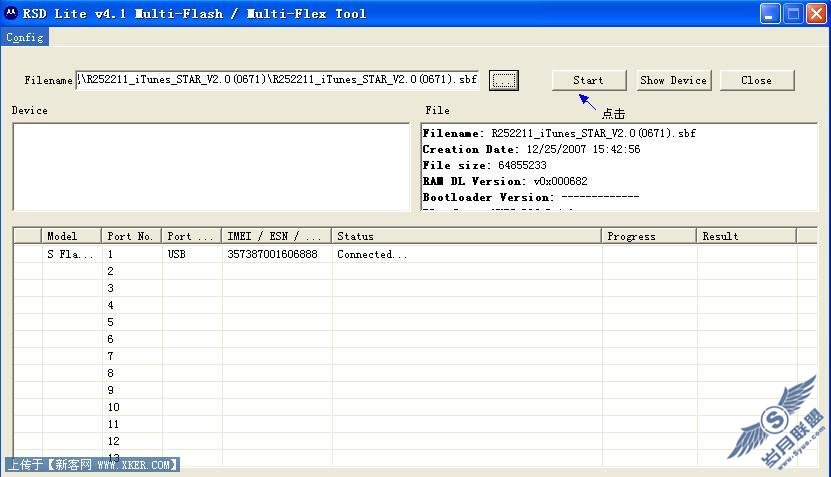Viewport: 831px width, 477px height.
Task: Open the Config menu
Action: click(24, 37)
